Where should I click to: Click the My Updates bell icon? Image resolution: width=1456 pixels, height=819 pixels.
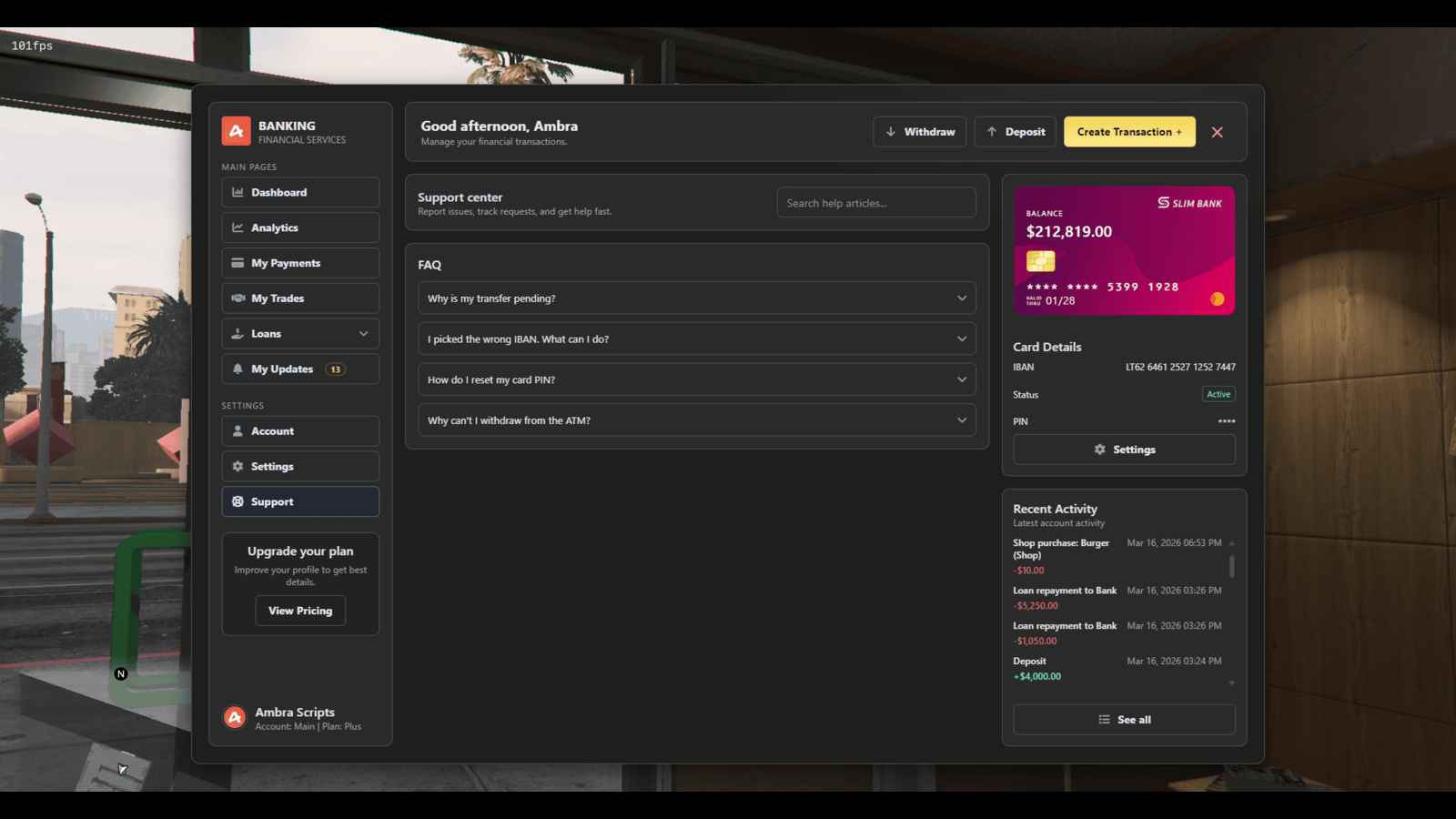pyautogui.click(x=238, y=369)
